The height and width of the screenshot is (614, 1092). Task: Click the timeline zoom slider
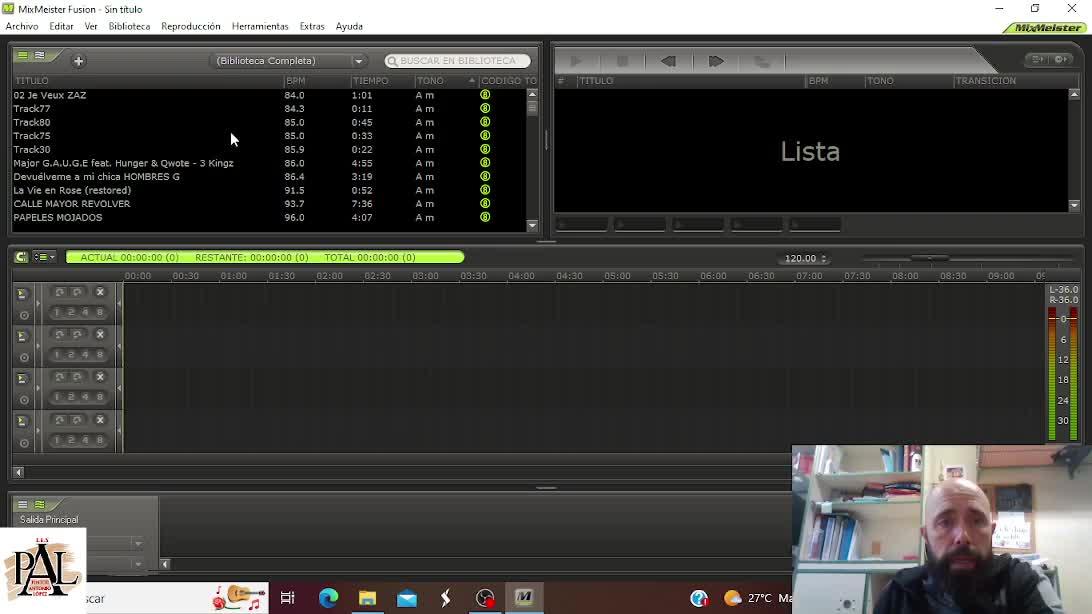[930, 258]
